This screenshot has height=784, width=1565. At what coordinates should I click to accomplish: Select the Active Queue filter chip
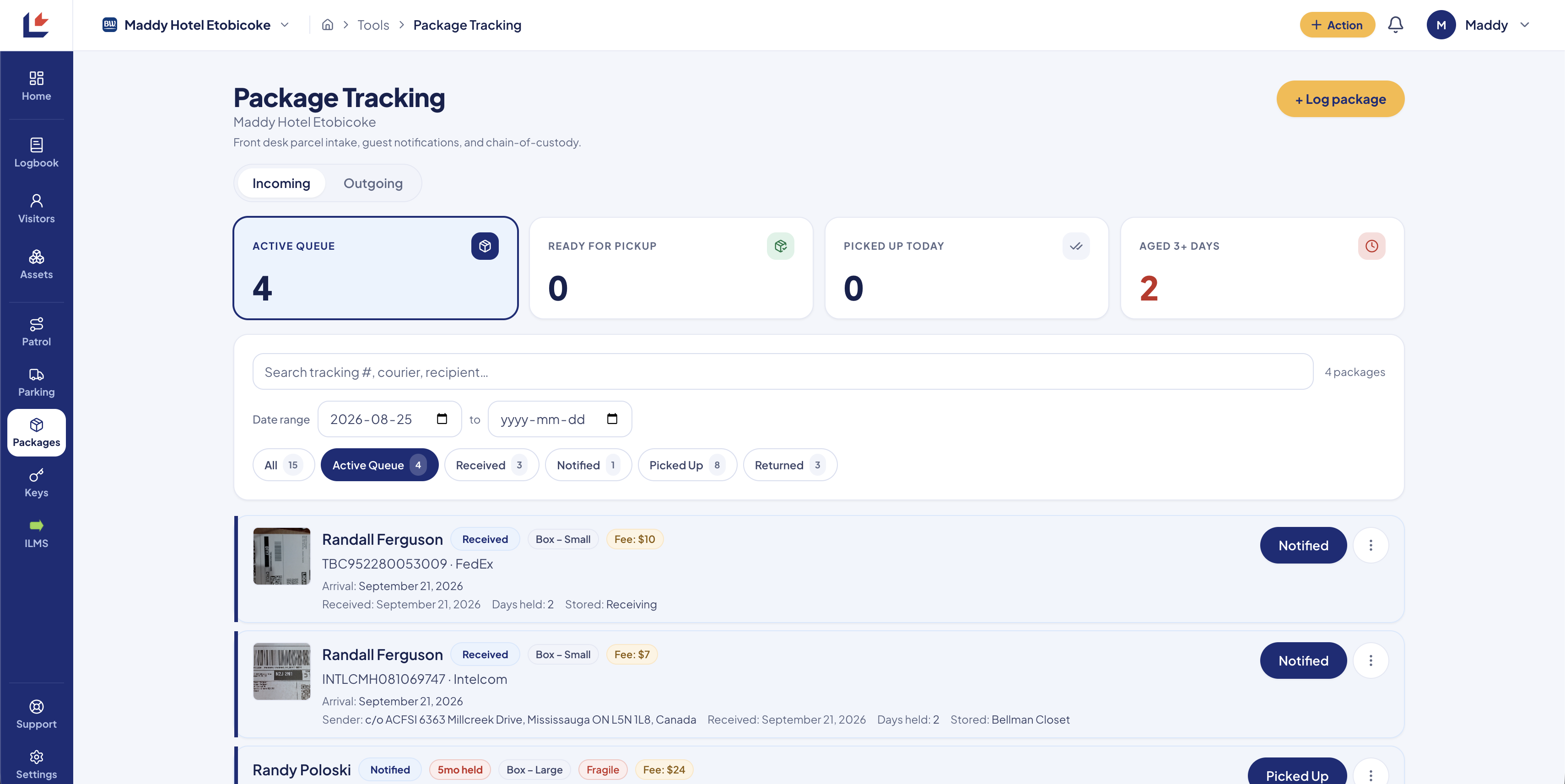[379, 465]
